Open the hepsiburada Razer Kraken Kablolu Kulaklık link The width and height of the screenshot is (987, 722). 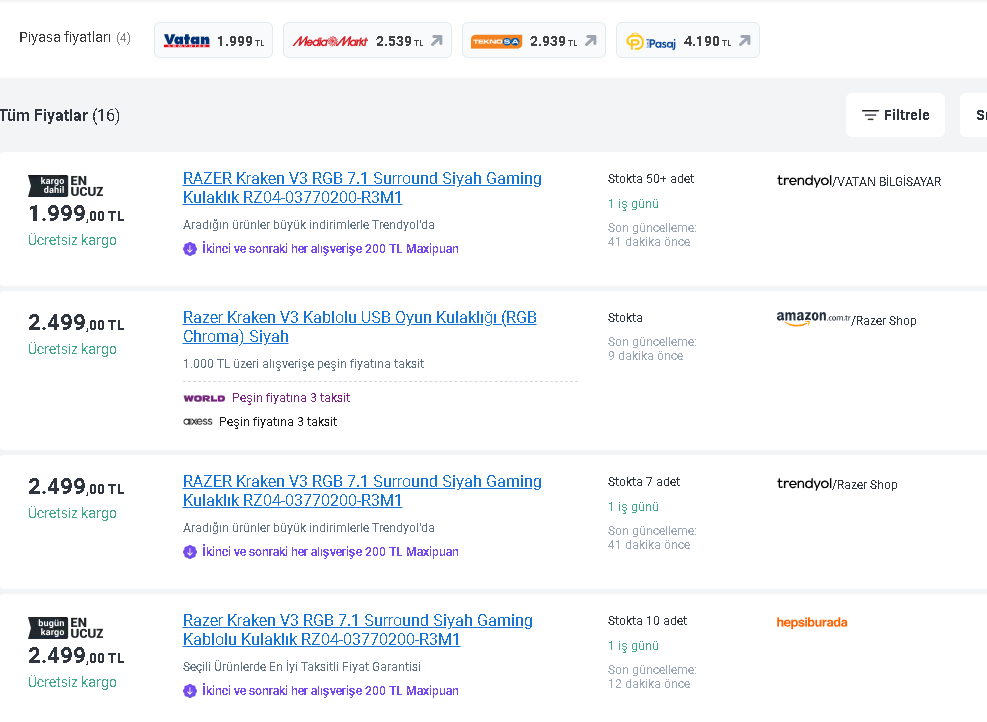click(357, 630)
